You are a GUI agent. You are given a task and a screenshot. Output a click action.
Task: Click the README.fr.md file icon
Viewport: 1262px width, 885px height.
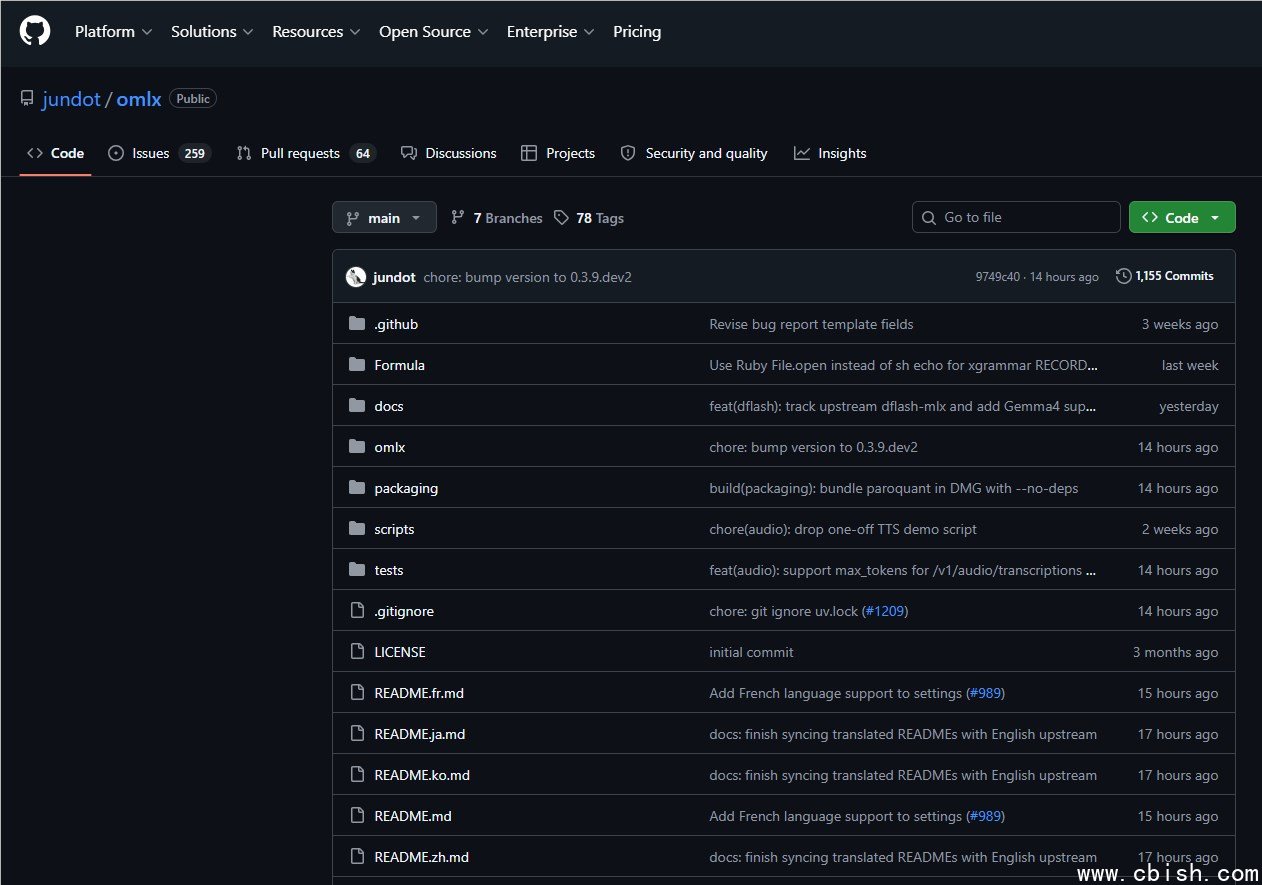pyautogui.click(x=357, y=693)
